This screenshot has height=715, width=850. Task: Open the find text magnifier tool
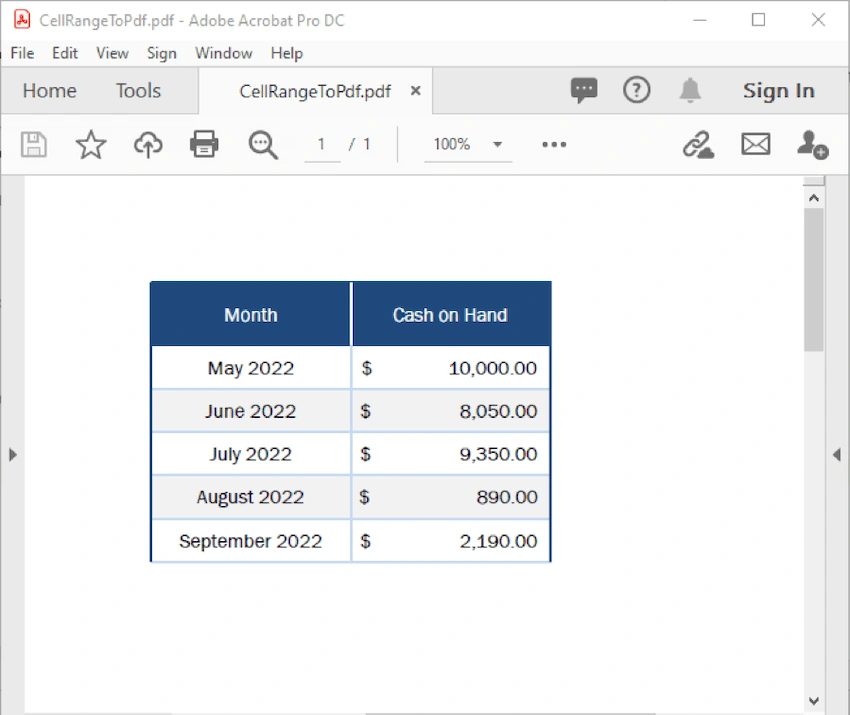(263, 145)
